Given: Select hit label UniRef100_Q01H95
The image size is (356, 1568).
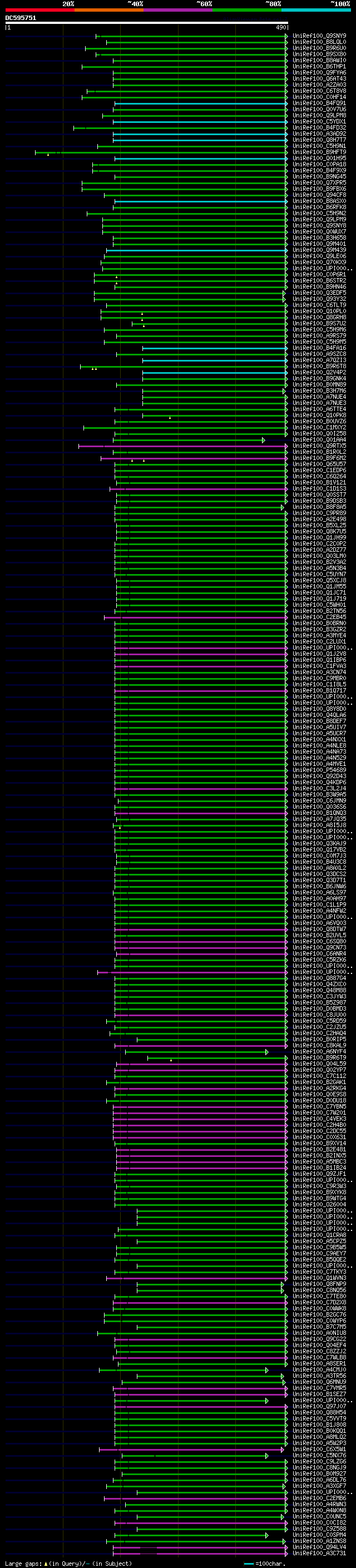Looking at the screenshot, I should pos(319,159).
